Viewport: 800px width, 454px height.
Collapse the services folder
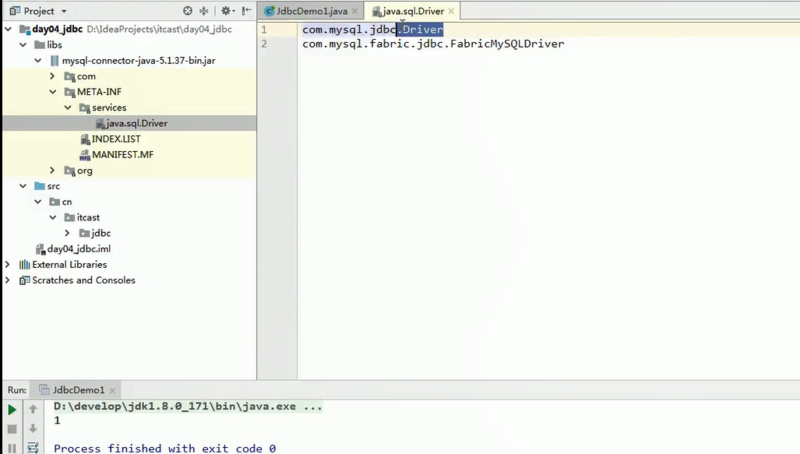(68, 108)
